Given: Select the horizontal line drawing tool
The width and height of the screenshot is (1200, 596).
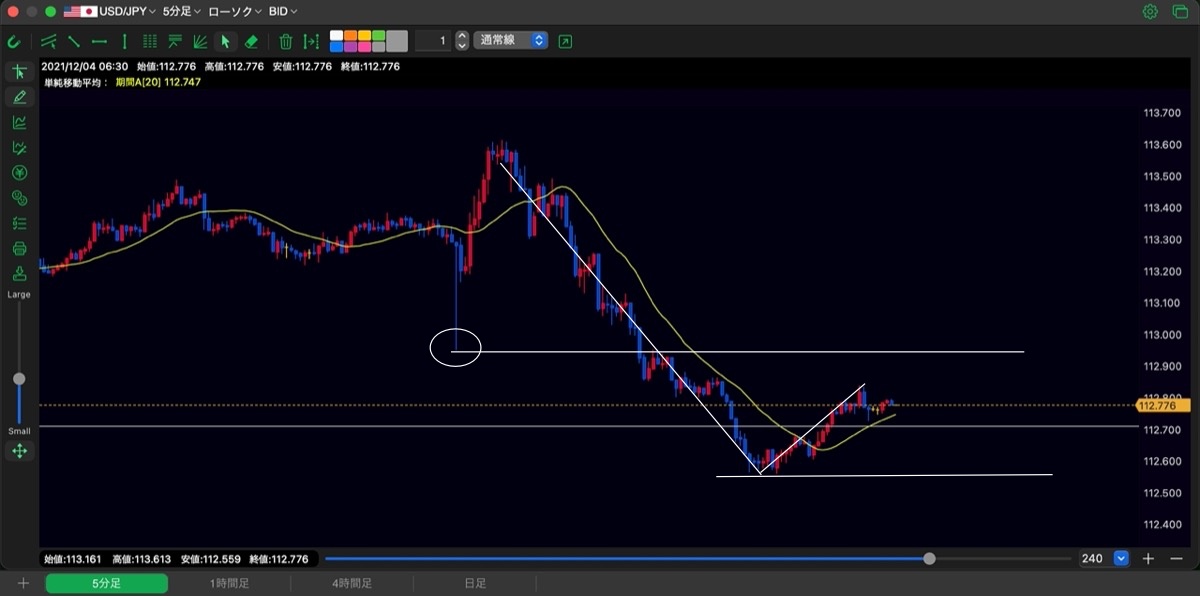Looking at the screenshot, I should pyautogui.click(x=99, y=41).
